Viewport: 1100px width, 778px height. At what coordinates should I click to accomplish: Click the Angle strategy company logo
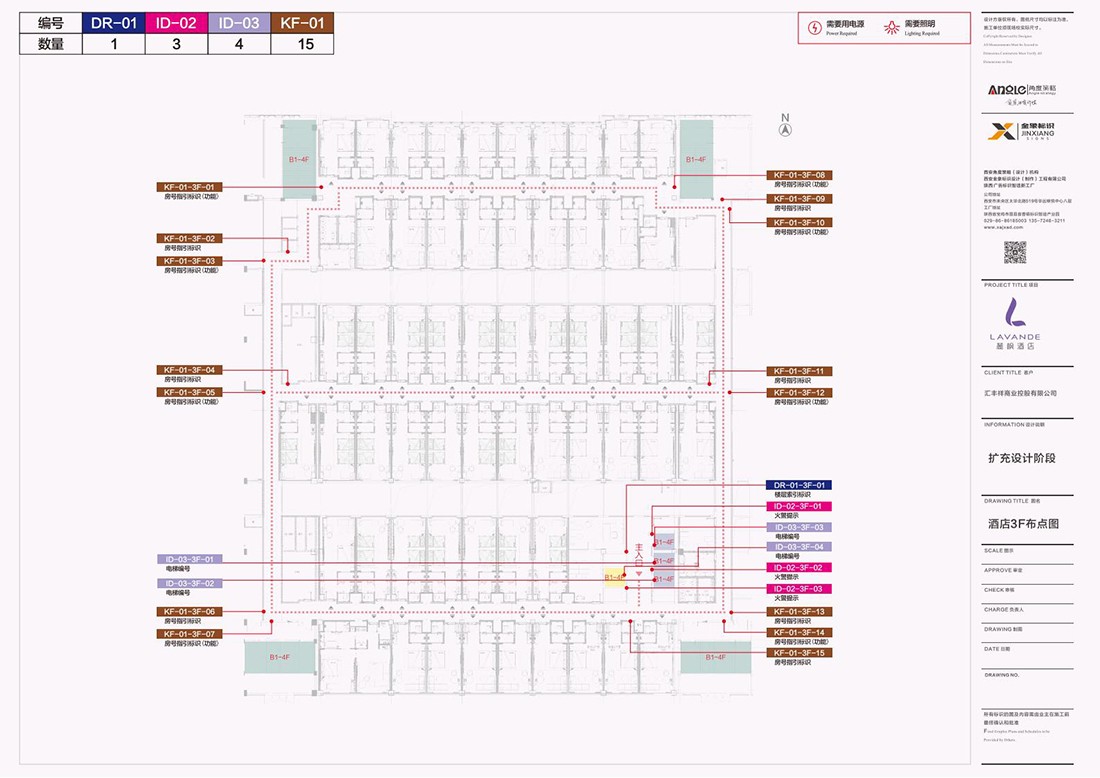(1020, 92)
